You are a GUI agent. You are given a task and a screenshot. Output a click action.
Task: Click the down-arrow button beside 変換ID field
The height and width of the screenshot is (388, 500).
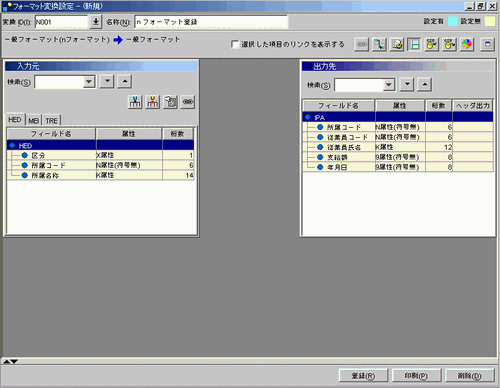(x=96, y=22)
